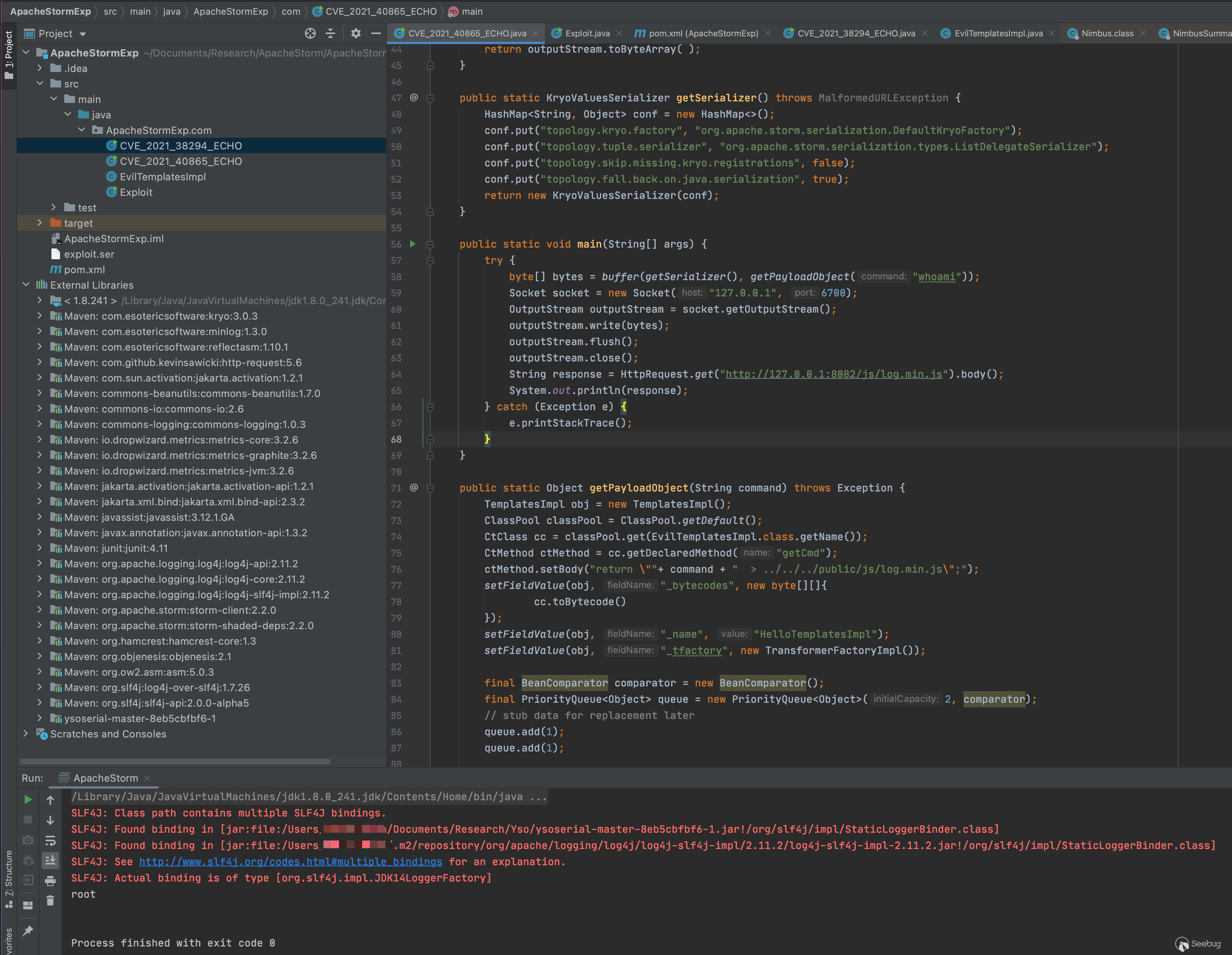Open Project panel gear settings

point(355,34)
